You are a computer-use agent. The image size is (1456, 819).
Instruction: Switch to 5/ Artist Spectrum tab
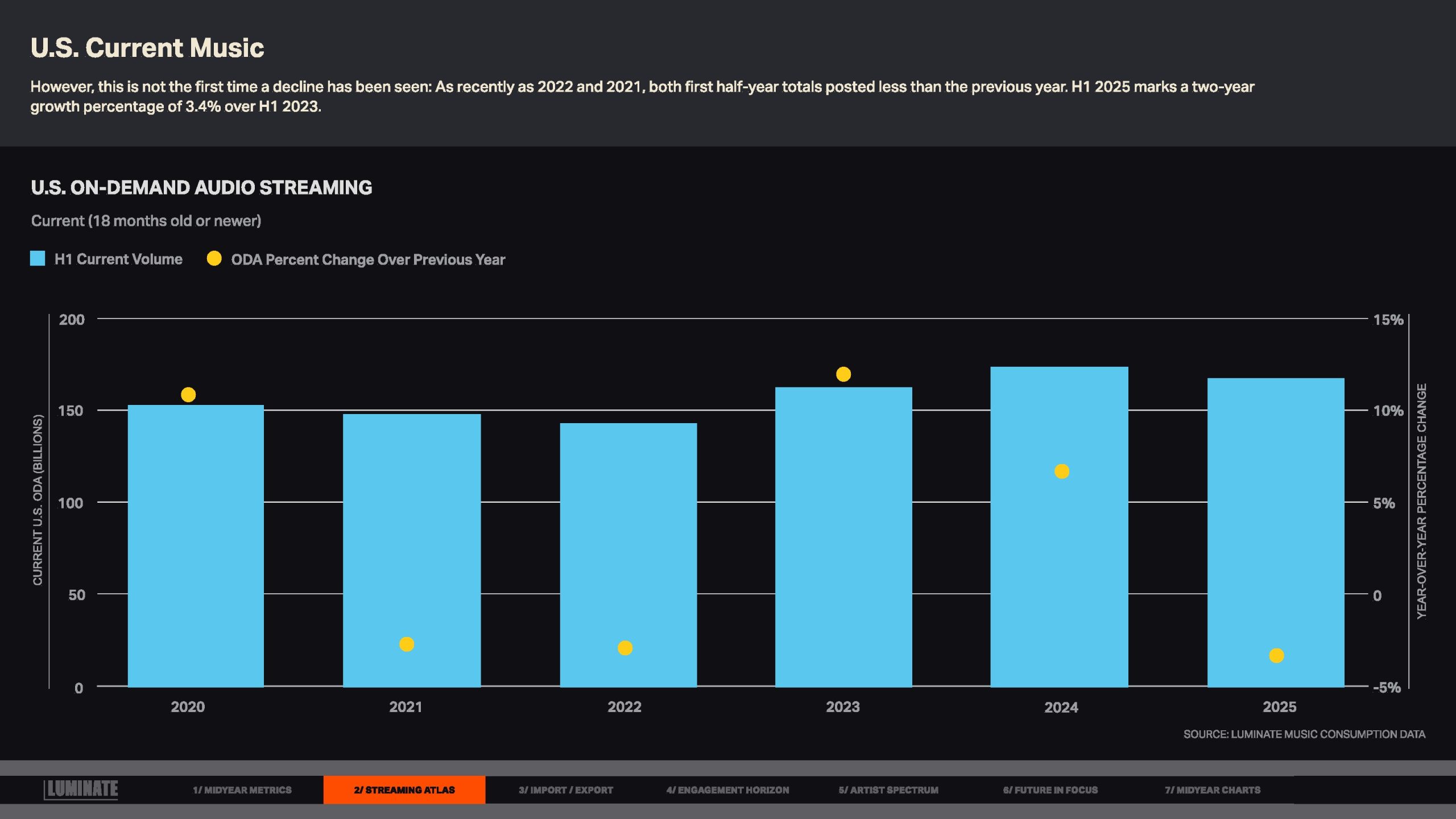pyautogui.click(x=888, y=790)
